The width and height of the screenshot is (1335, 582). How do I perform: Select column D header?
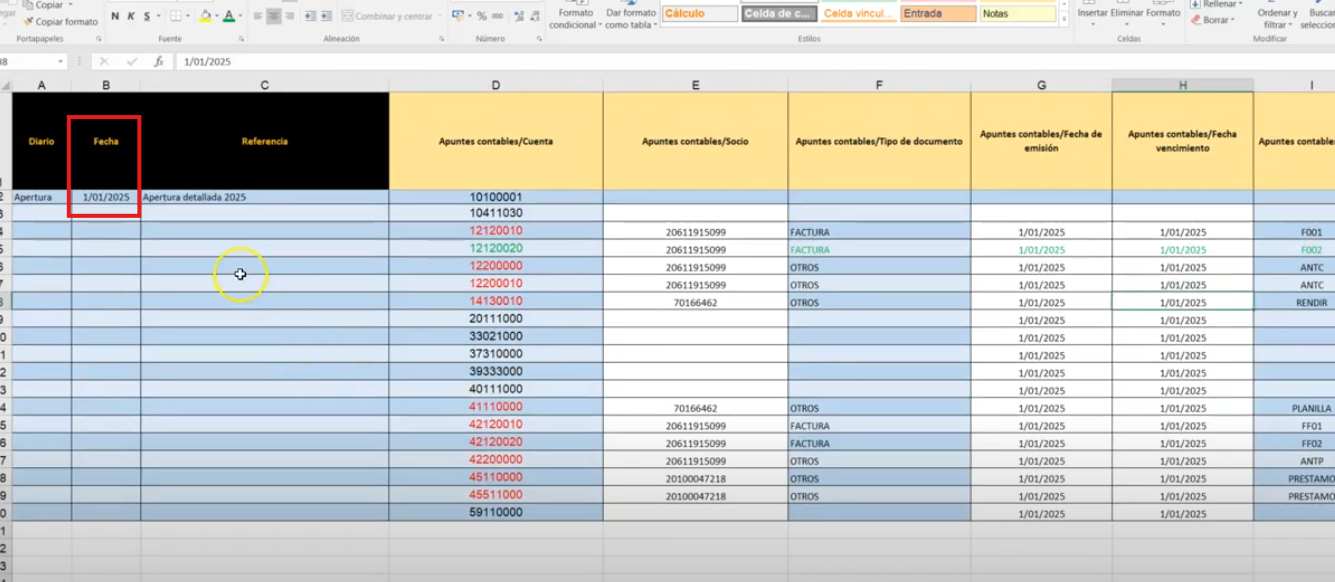pos(495,85)
